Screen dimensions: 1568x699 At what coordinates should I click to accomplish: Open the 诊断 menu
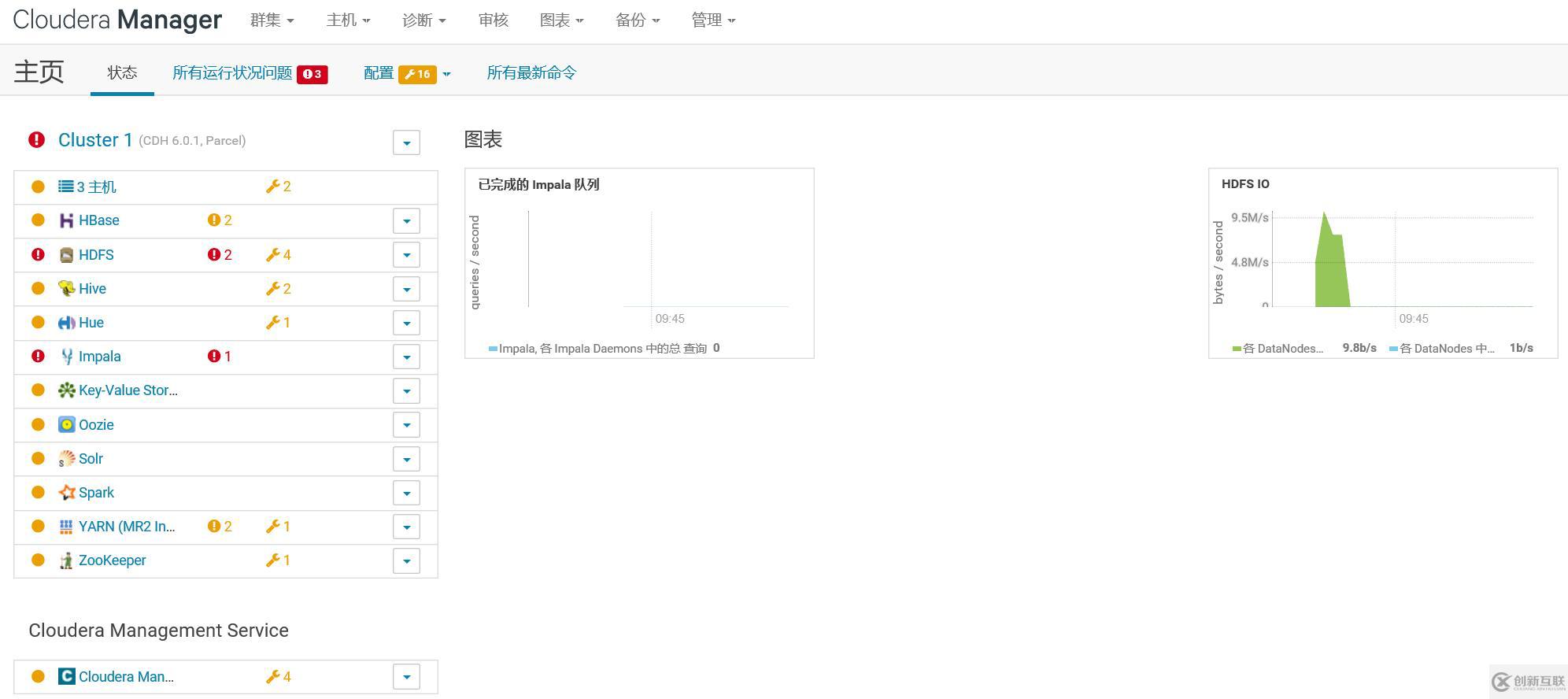tap(424, 20)
